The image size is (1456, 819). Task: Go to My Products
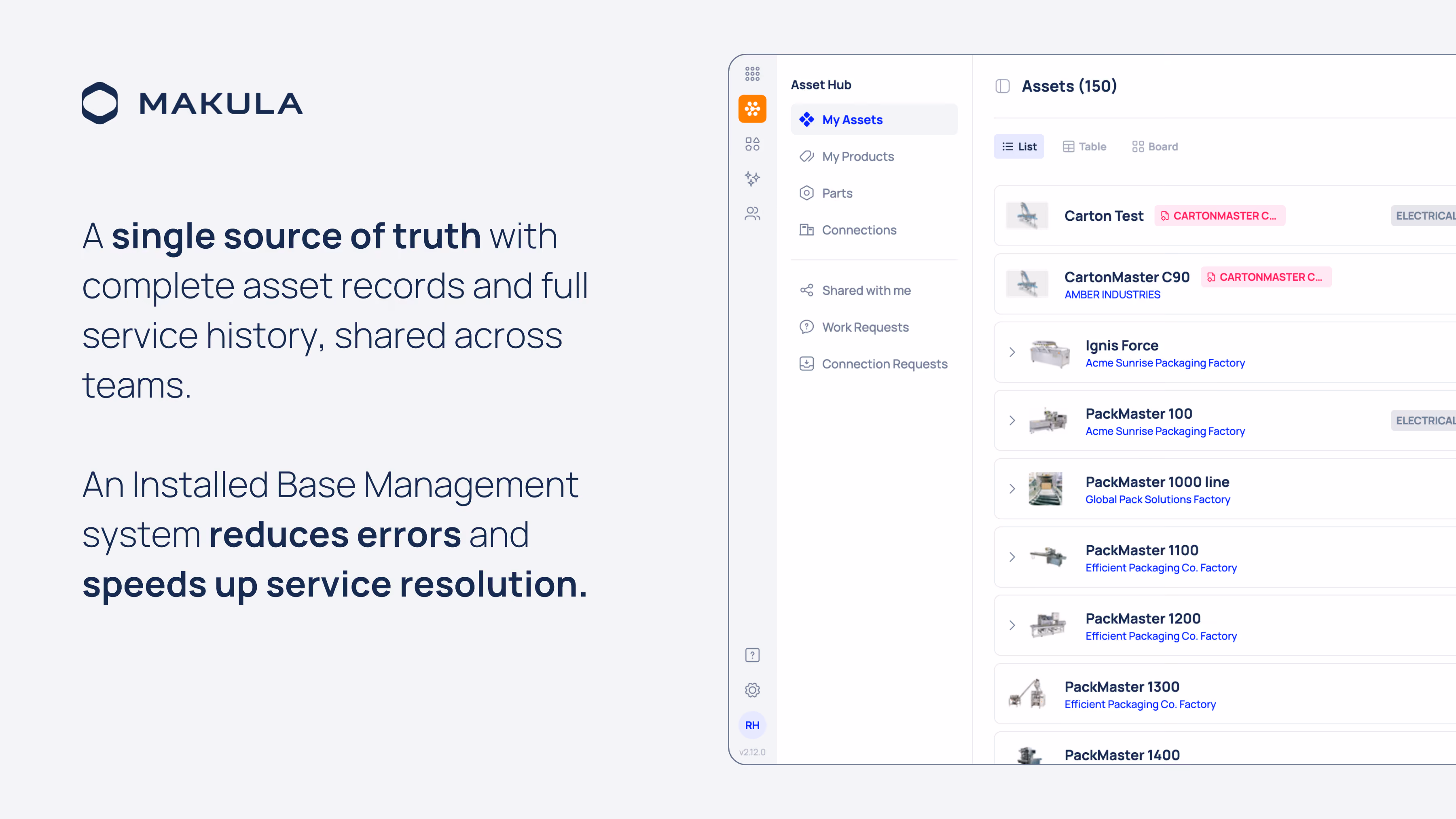coord(874,157)
